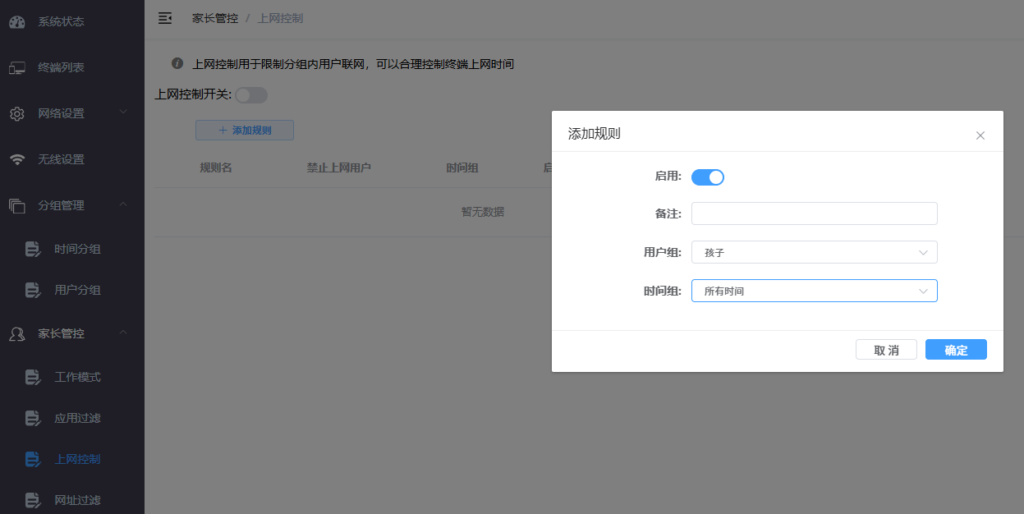Select the 应用过滤 menu item

77,418
